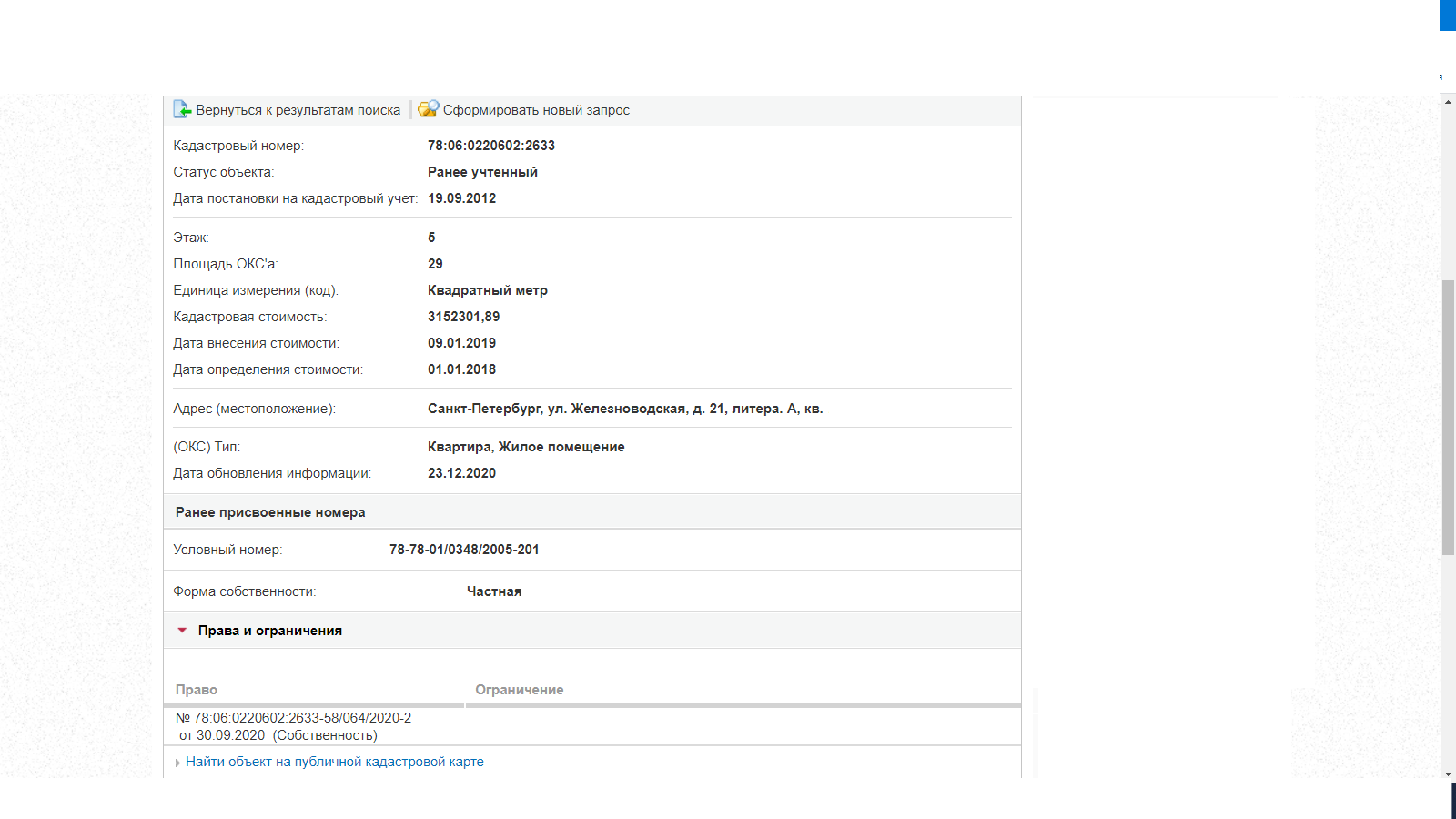
Task: Click the red triangle beside Права и ограничения
Action: [x=182, y=630]
